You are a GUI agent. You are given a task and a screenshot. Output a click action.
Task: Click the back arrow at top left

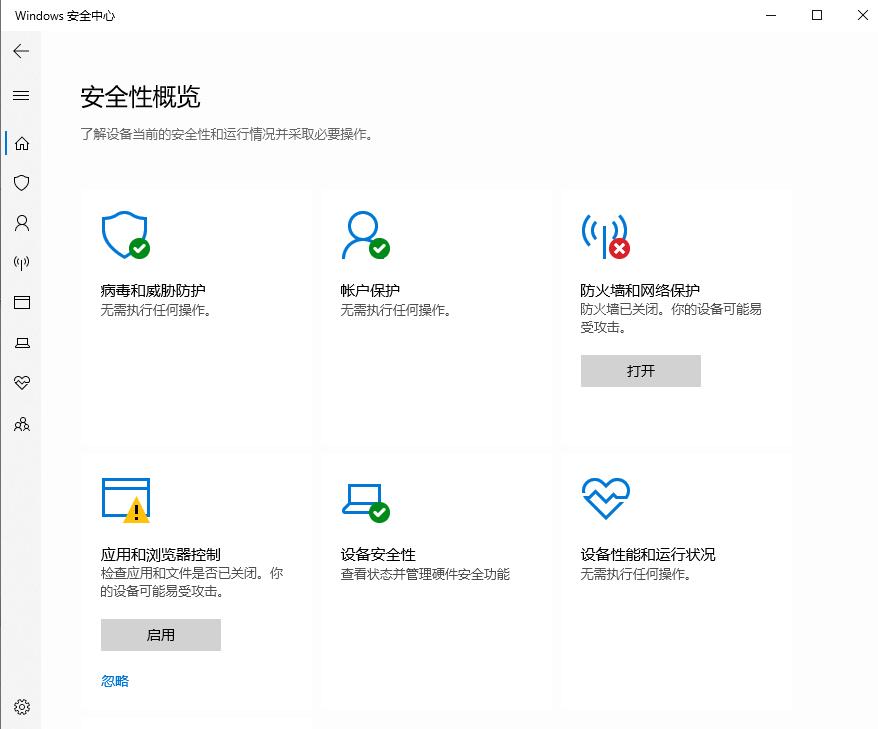coord(21,51)
